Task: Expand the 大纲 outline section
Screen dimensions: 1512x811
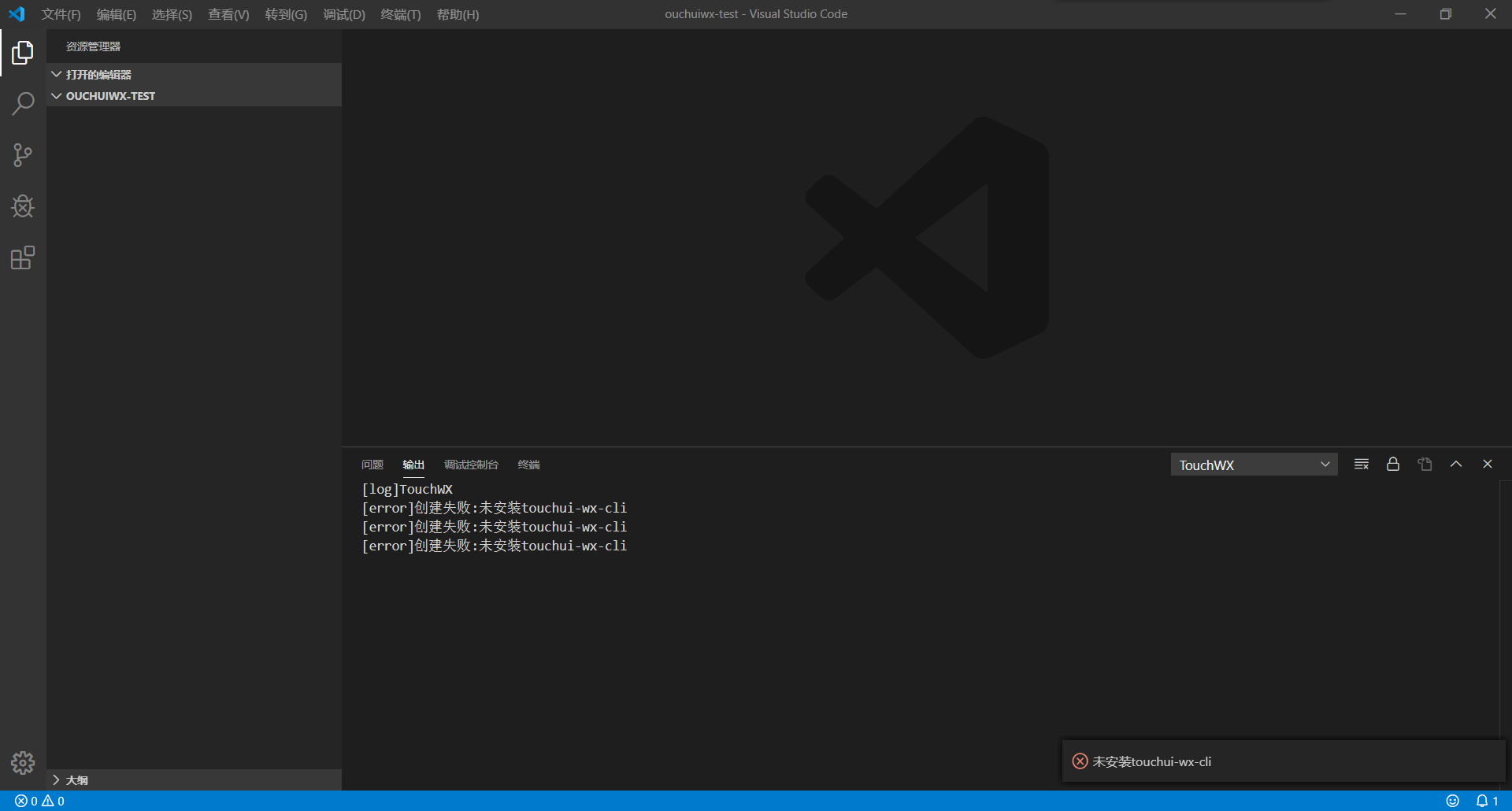Action: point(194,780)
